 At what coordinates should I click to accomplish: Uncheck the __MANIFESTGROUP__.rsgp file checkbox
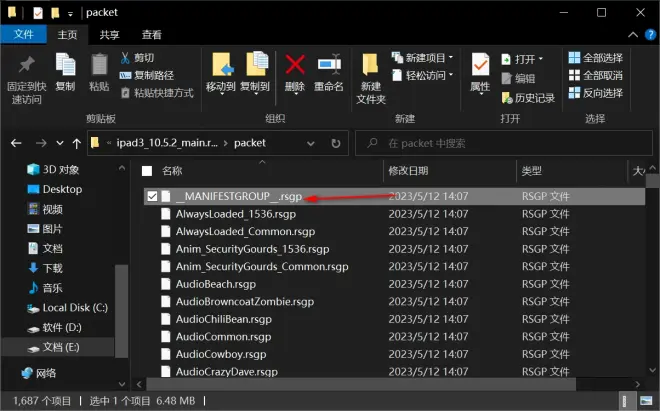point(152,197)
